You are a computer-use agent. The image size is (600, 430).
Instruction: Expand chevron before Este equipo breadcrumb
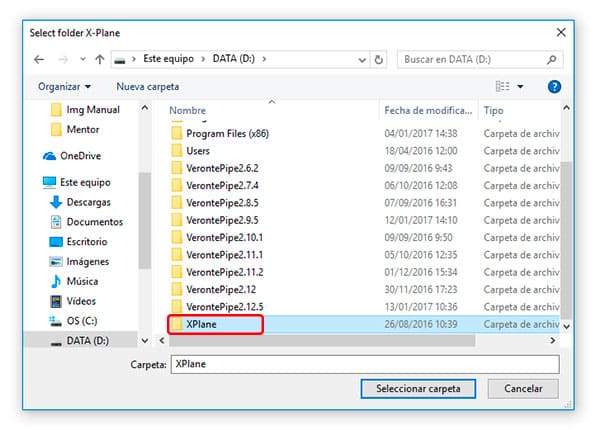coord(134,59)
